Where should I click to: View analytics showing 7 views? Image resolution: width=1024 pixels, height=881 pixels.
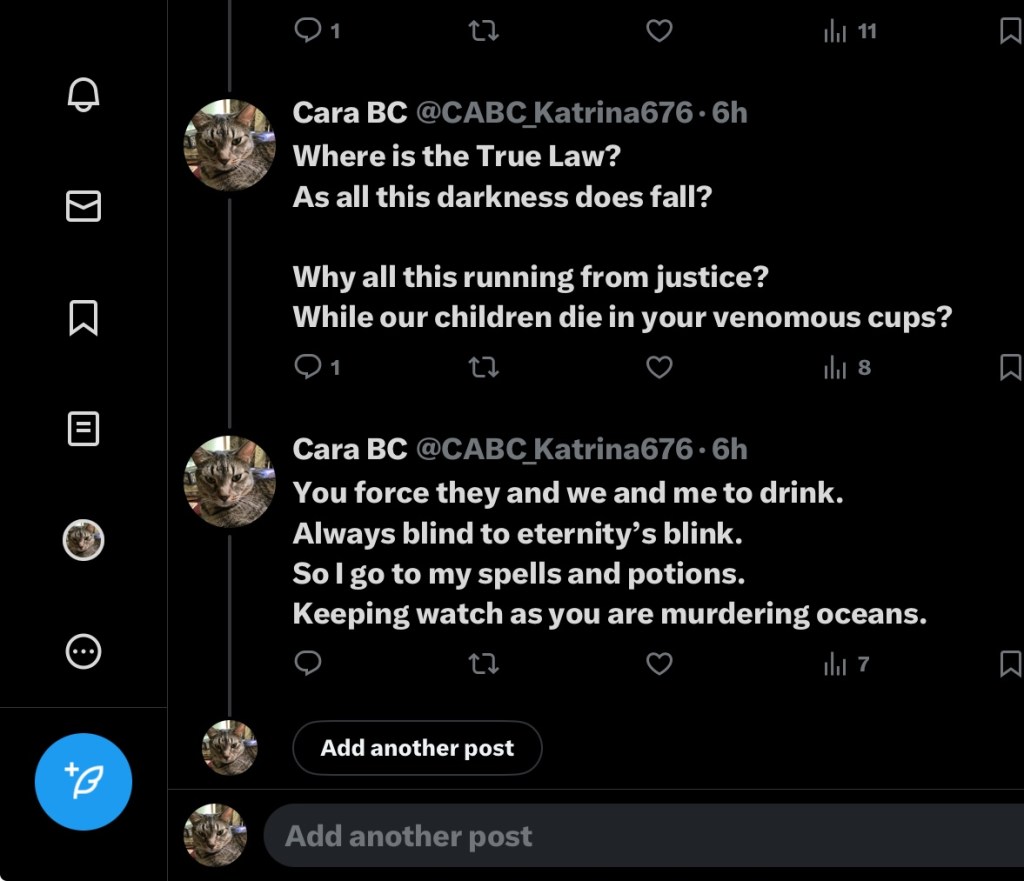pos(846,663)
